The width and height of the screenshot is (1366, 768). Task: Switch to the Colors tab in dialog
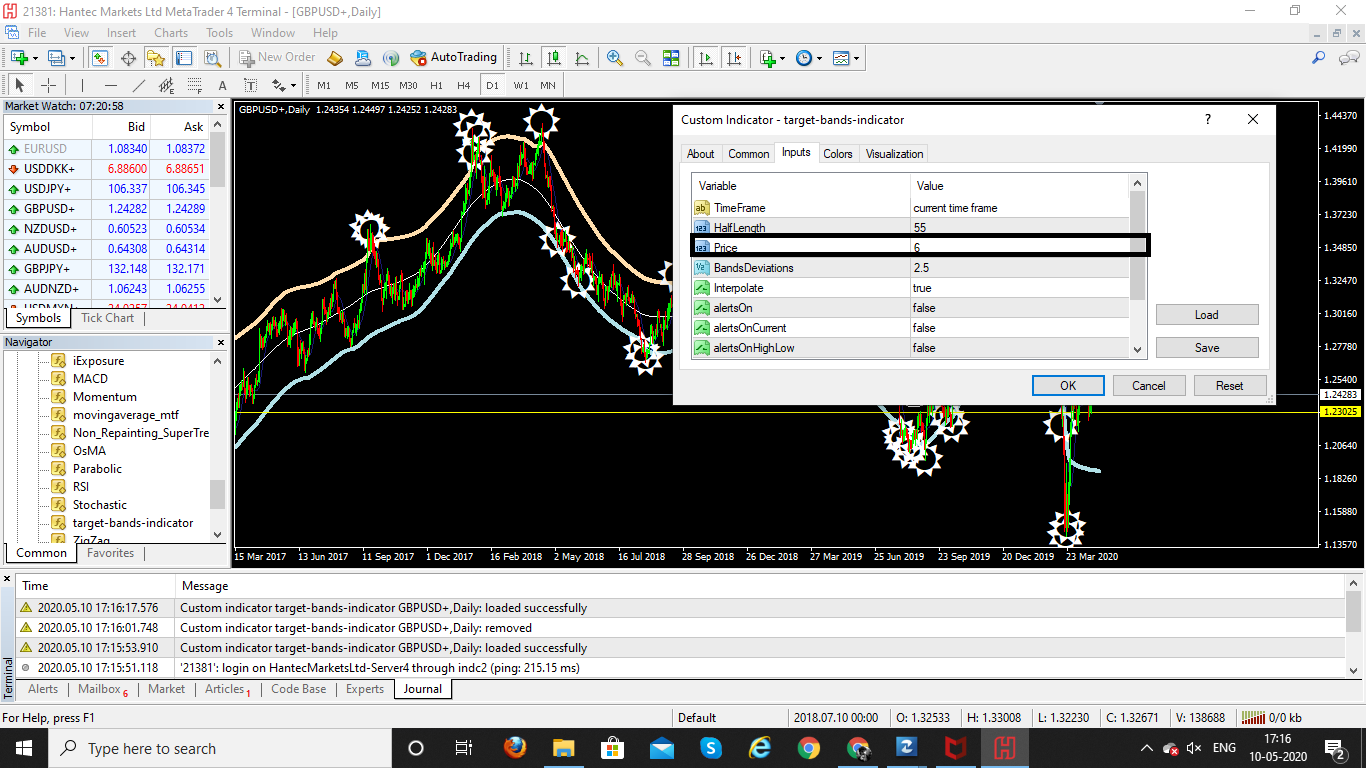point(838,153)
